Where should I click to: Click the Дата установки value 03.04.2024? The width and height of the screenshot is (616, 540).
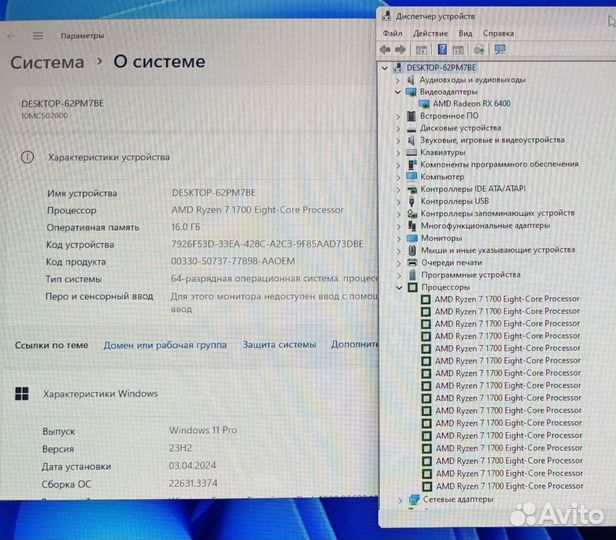192,466
